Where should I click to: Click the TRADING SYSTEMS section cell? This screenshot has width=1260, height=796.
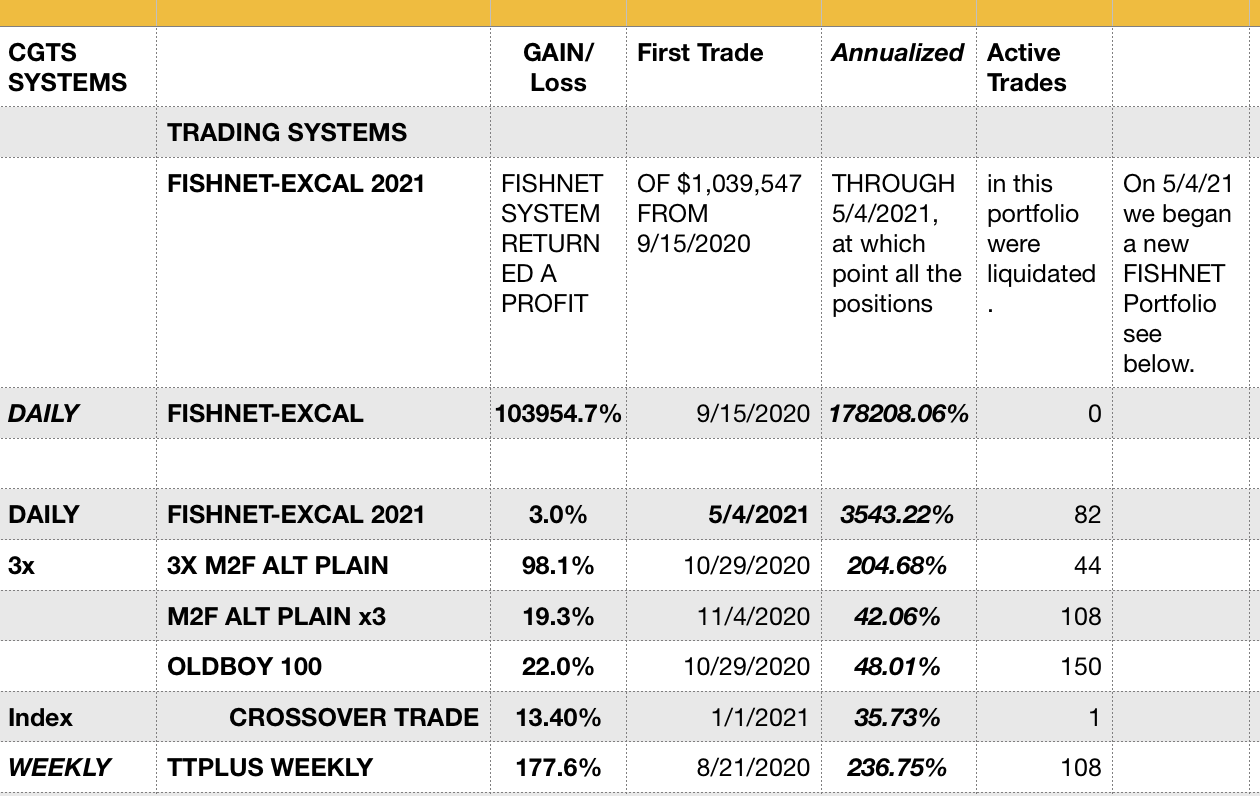coord(323,132)
